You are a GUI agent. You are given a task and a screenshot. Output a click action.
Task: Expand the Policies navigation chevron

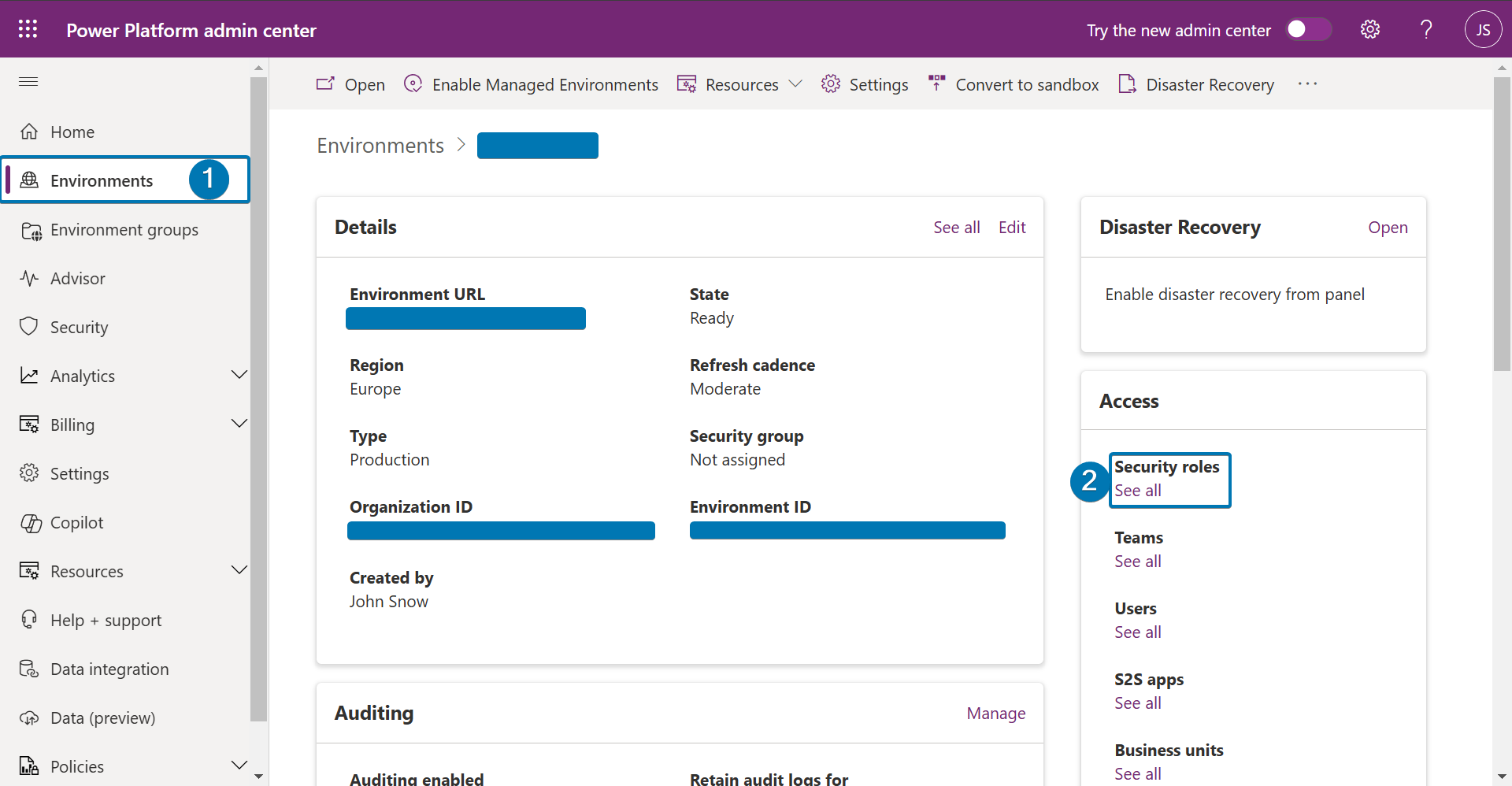click(x=239, y=766)
